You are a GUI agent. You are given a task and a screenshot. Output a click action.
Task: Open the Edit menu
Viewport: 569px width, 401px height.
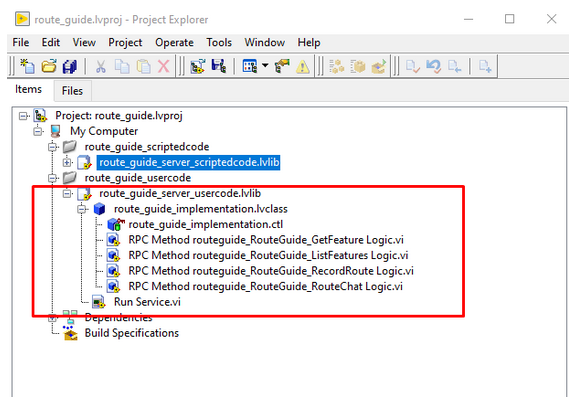coord(50,42)
